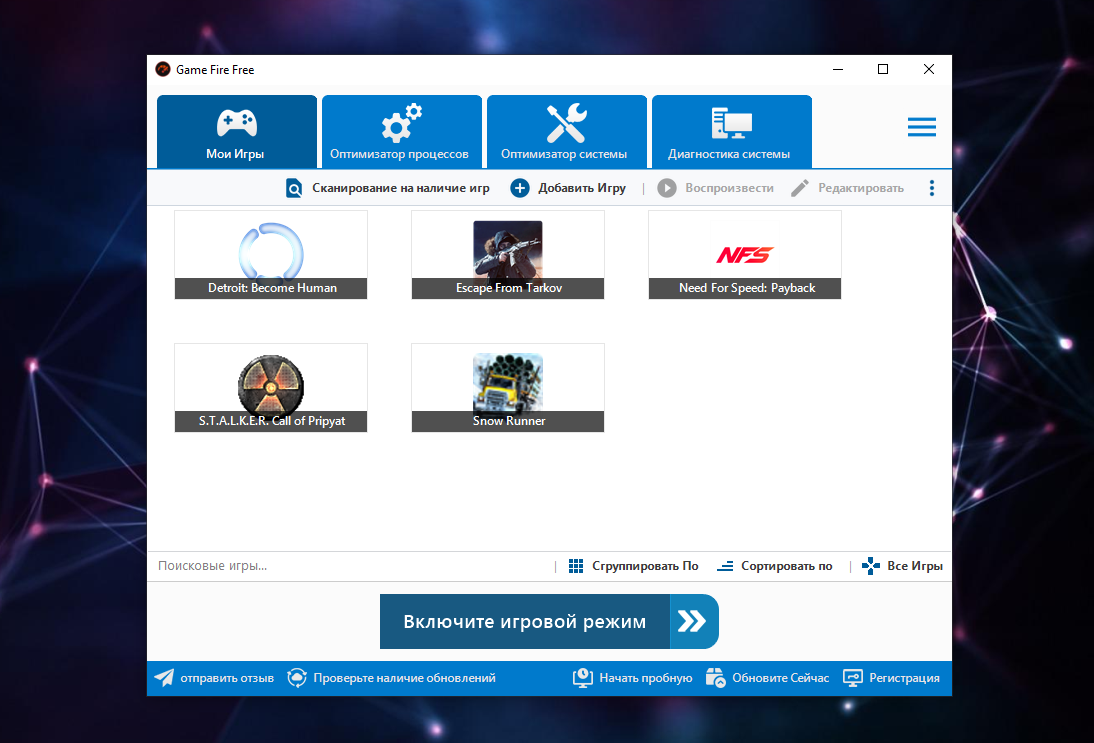
Task: Select the Snow Runner truck thumbnail
Action: 508,382
